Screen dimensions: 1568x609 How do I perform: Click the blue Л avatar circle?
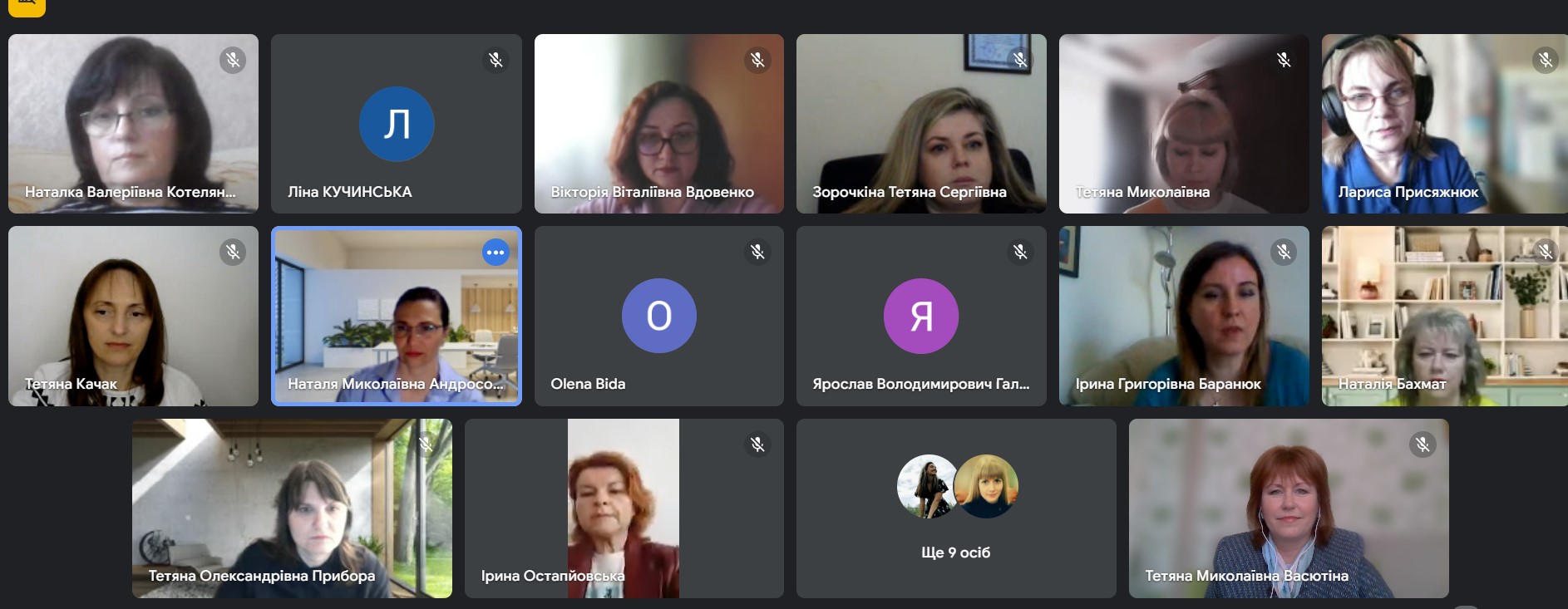pos(397,124)
